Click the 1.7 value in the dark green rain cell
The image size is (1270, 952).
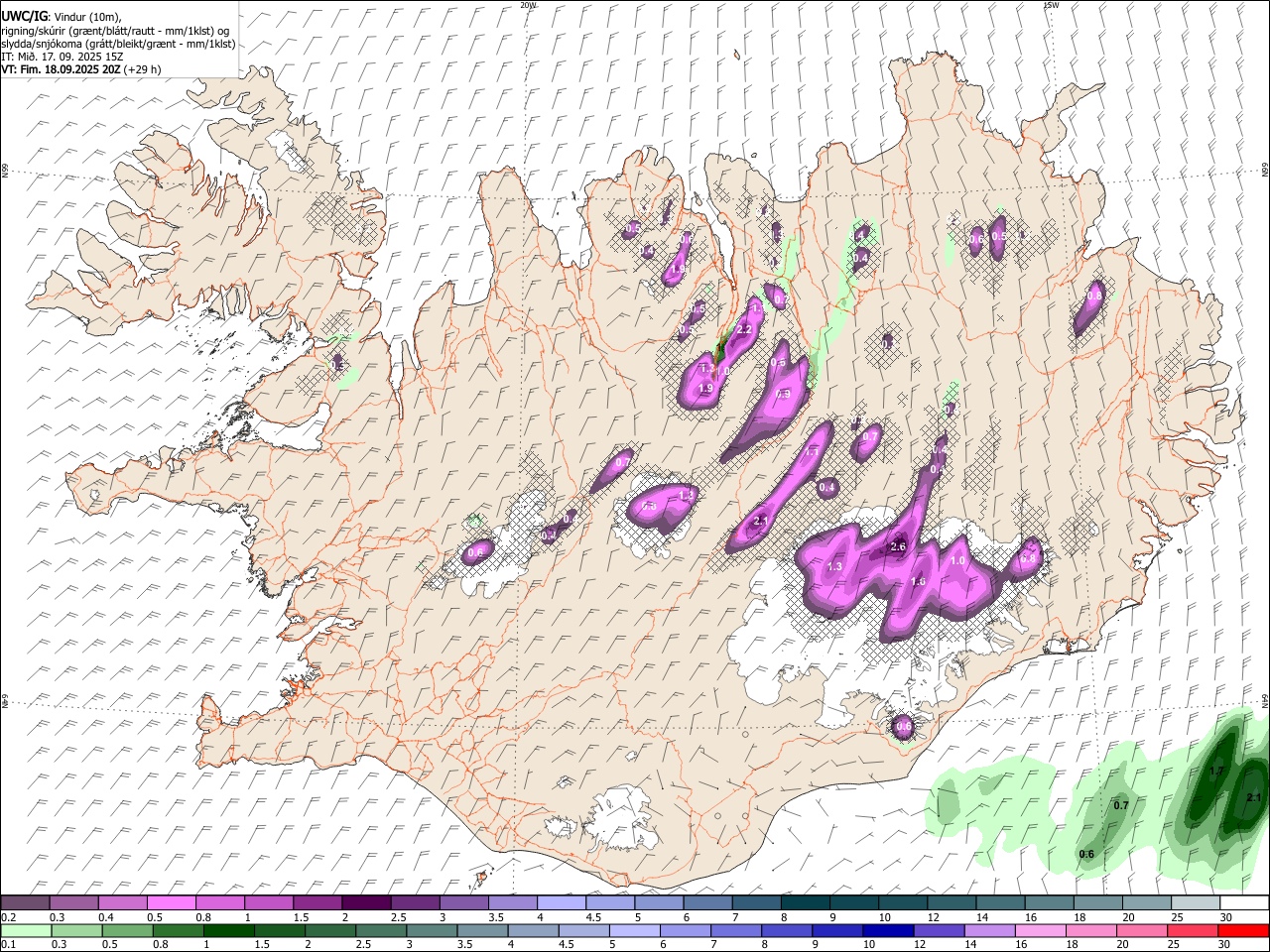(1217, 771)
